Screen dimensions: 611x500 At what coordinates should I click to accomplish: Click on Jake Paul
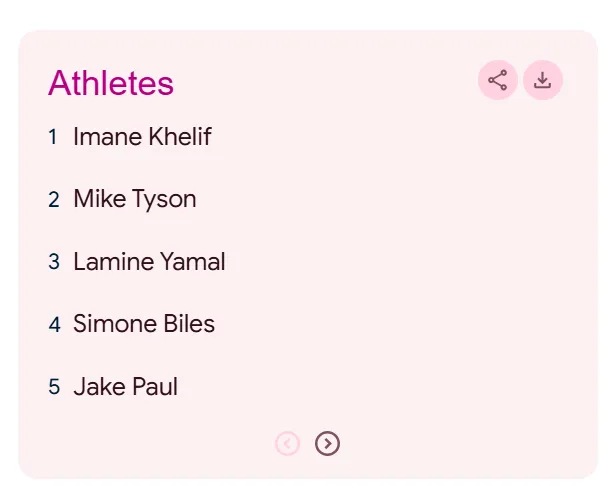(125, 386)
